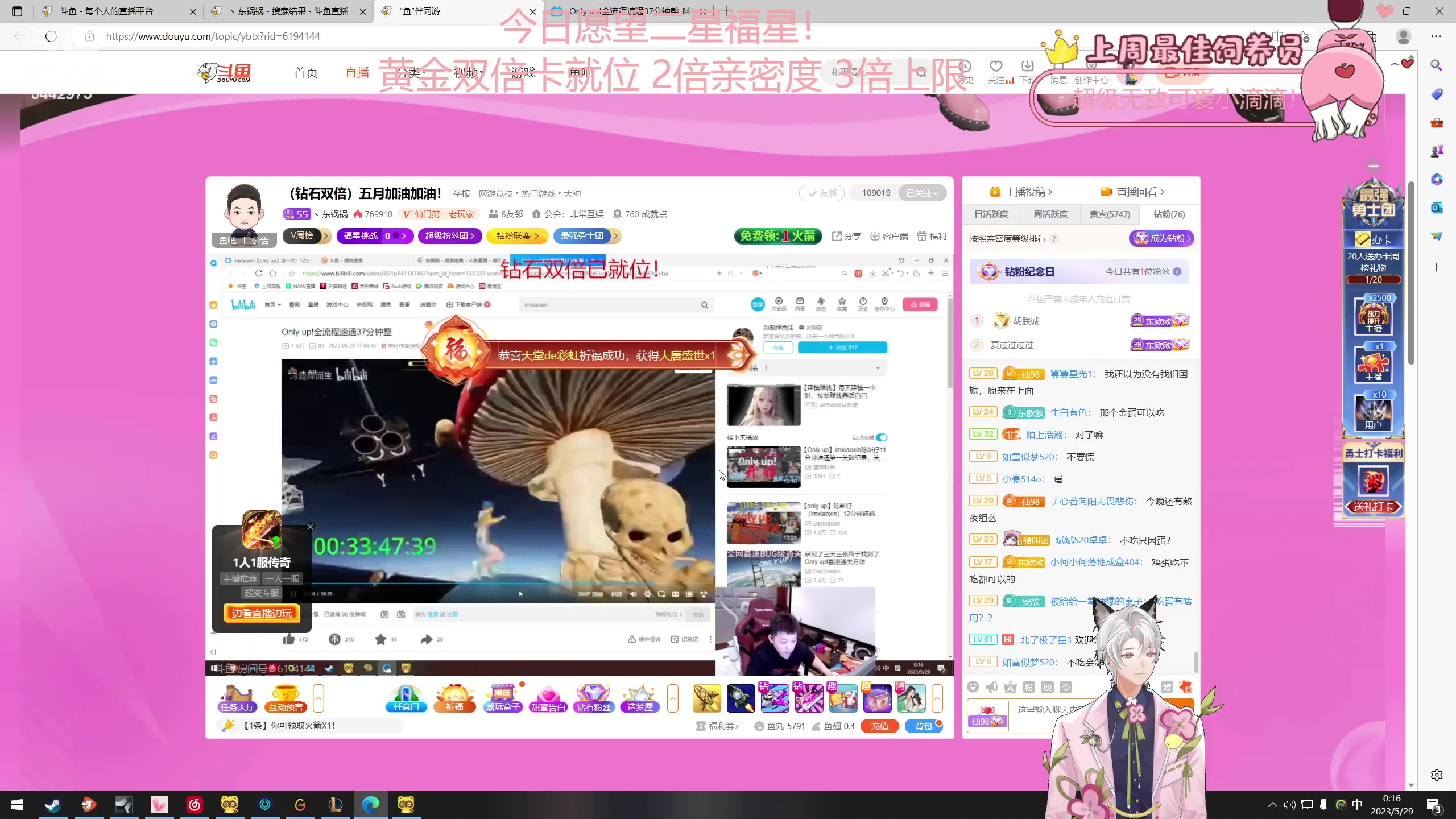Click the 滤 chat filter icon

1167,687
